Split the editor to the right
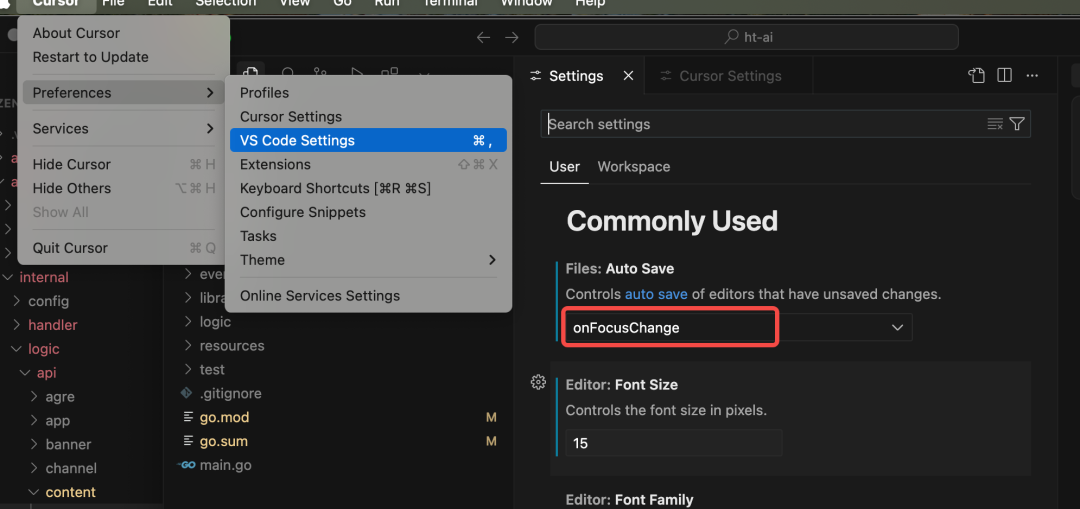The height and width of the screenshot is (509, 1080). 1004,76
